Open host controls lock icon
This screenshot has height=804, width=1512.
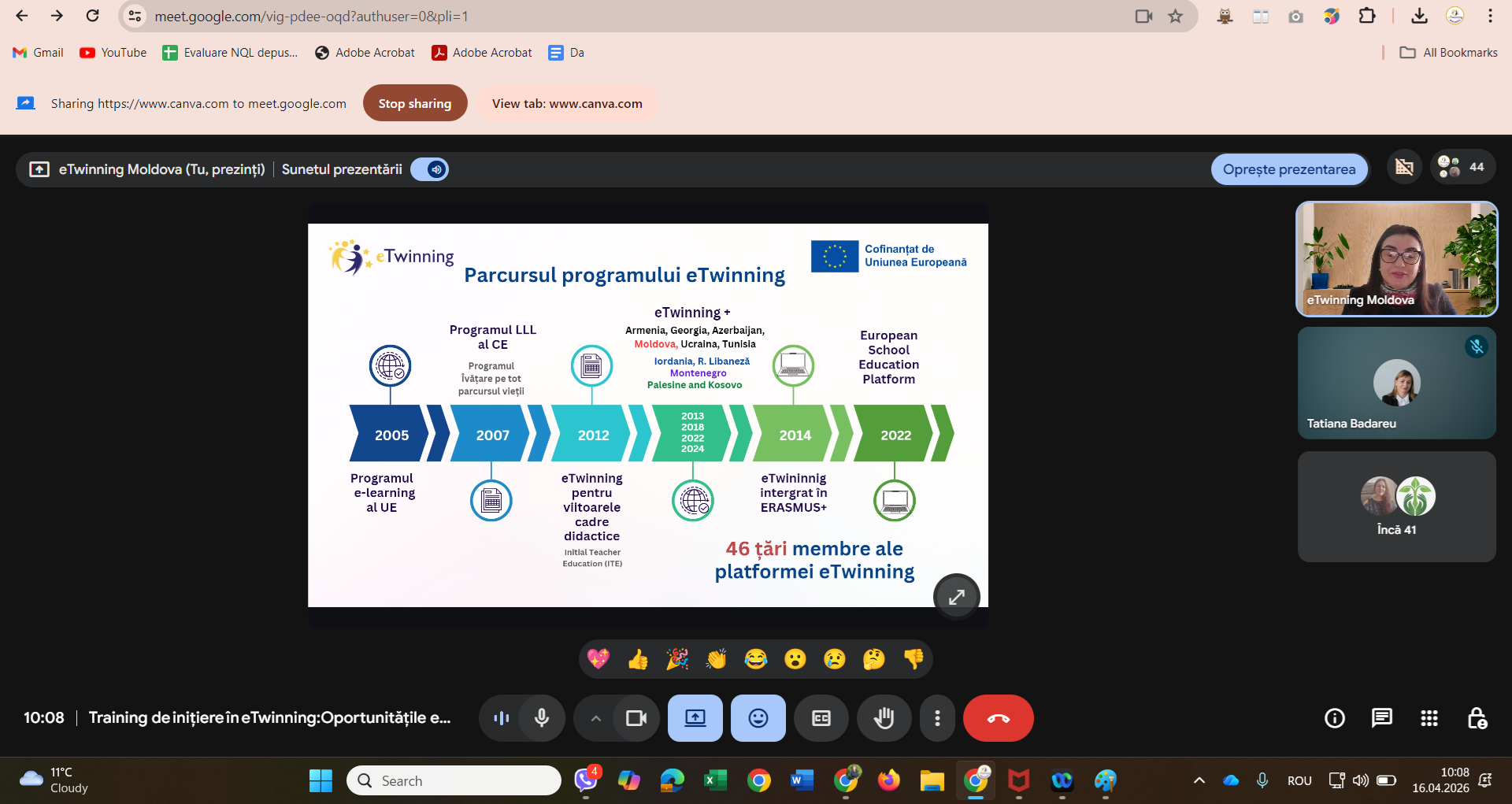pos(1477,718)
